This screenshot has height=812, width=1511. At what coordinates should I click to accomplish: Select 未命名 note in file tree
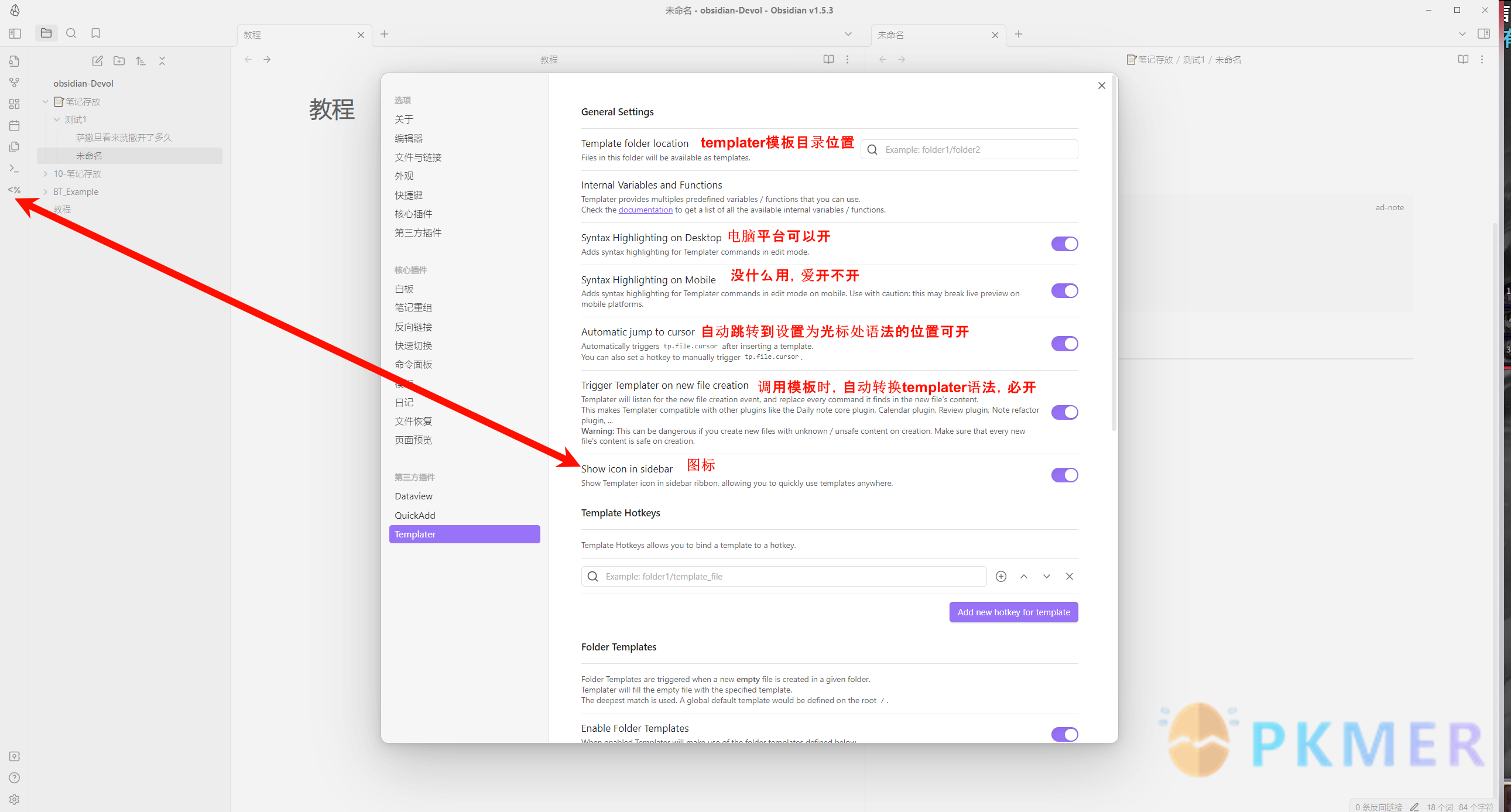click(129, 156)
